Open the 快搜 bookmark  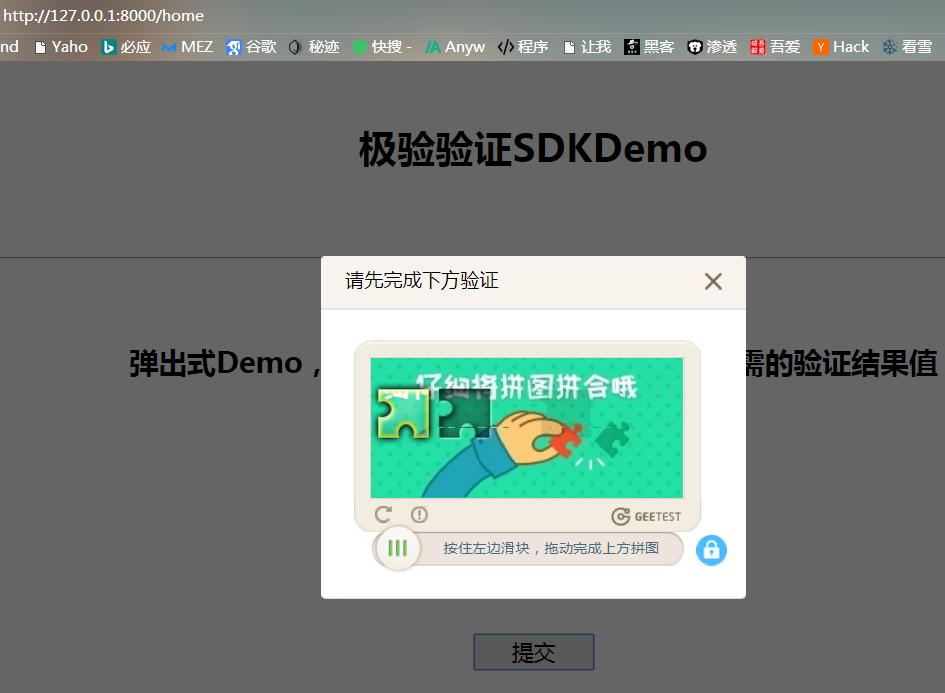tap(382, 47)
